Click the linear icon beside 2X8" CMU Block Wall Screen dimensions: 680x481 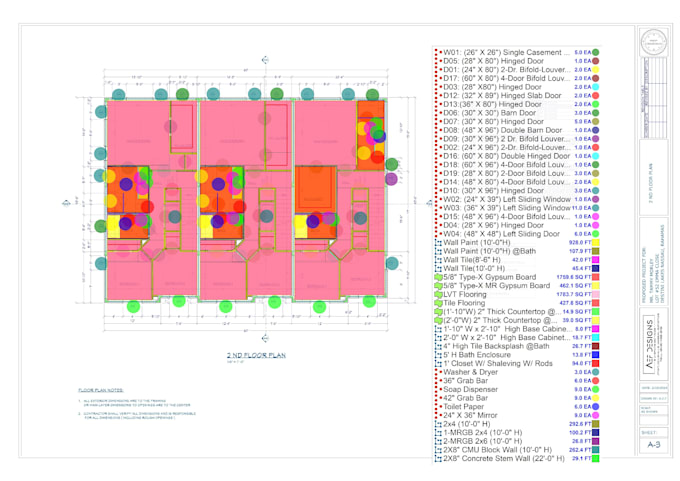coord(438,450)
